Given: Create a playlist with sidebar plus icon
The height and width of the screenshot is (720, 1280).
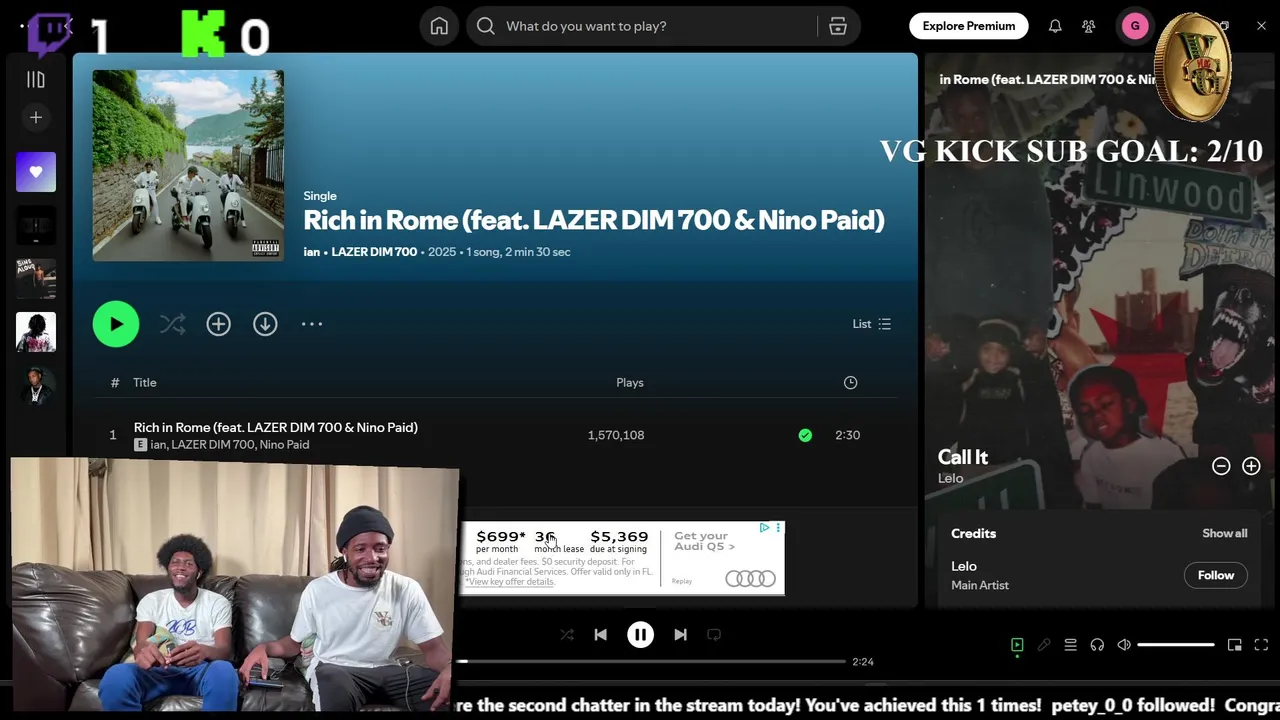Looking at the screenshot, I should pos(36,118).
